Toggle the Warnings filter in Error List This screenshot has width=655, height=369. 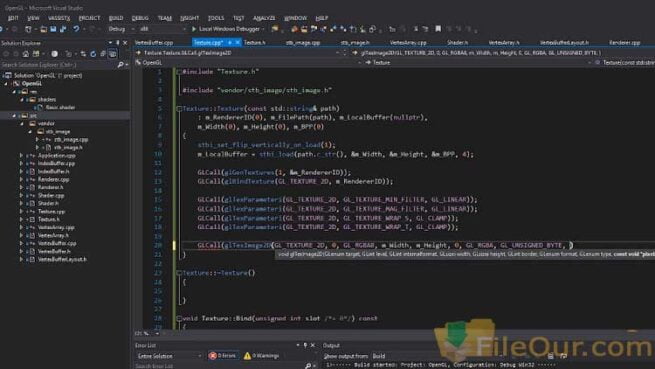(261, 356)
